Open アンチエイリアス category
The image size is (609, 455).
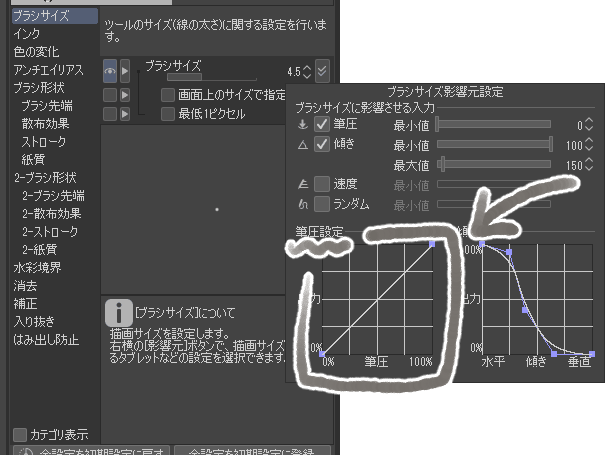point(49,70)
